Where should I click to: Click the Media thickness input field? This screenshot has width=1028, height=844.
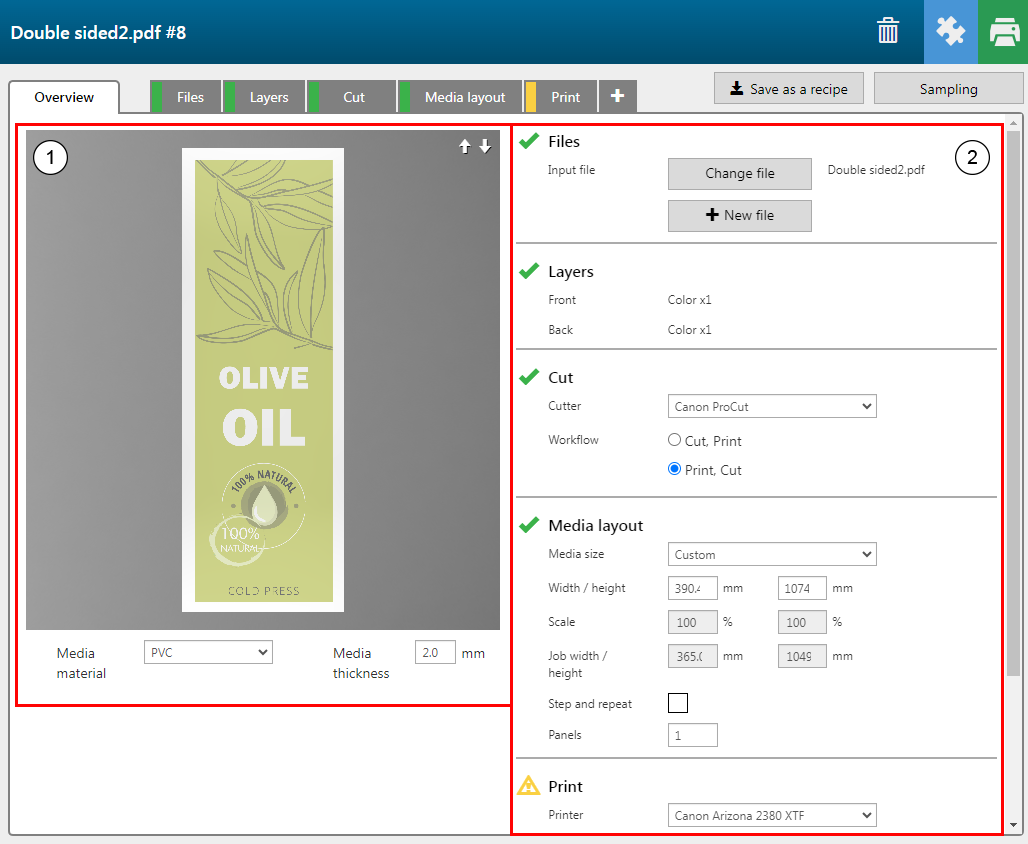click(x=435, y=652)
